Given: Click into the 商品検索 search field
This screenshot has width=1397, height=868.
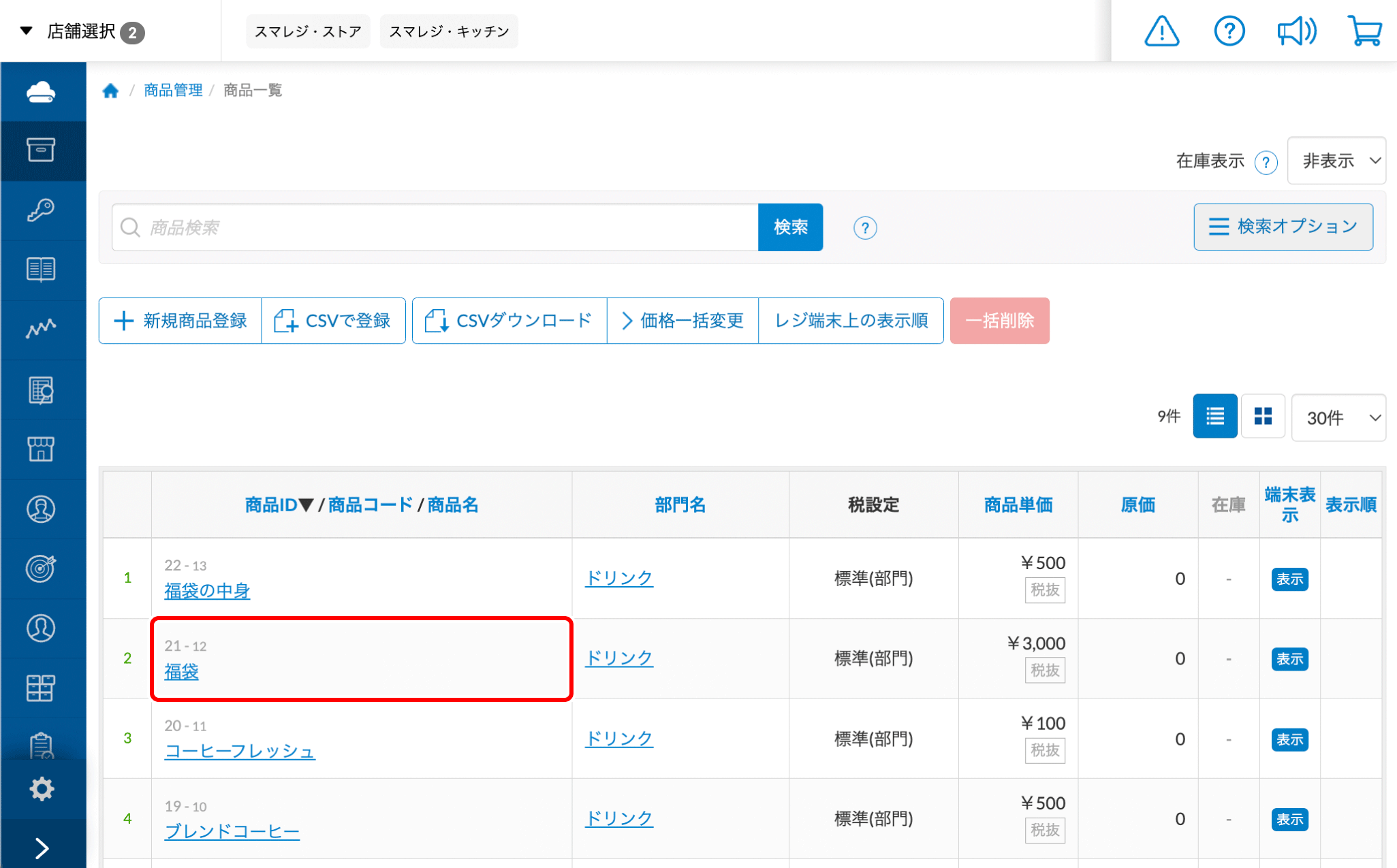Looking at the screenshot, I should 436,227.
